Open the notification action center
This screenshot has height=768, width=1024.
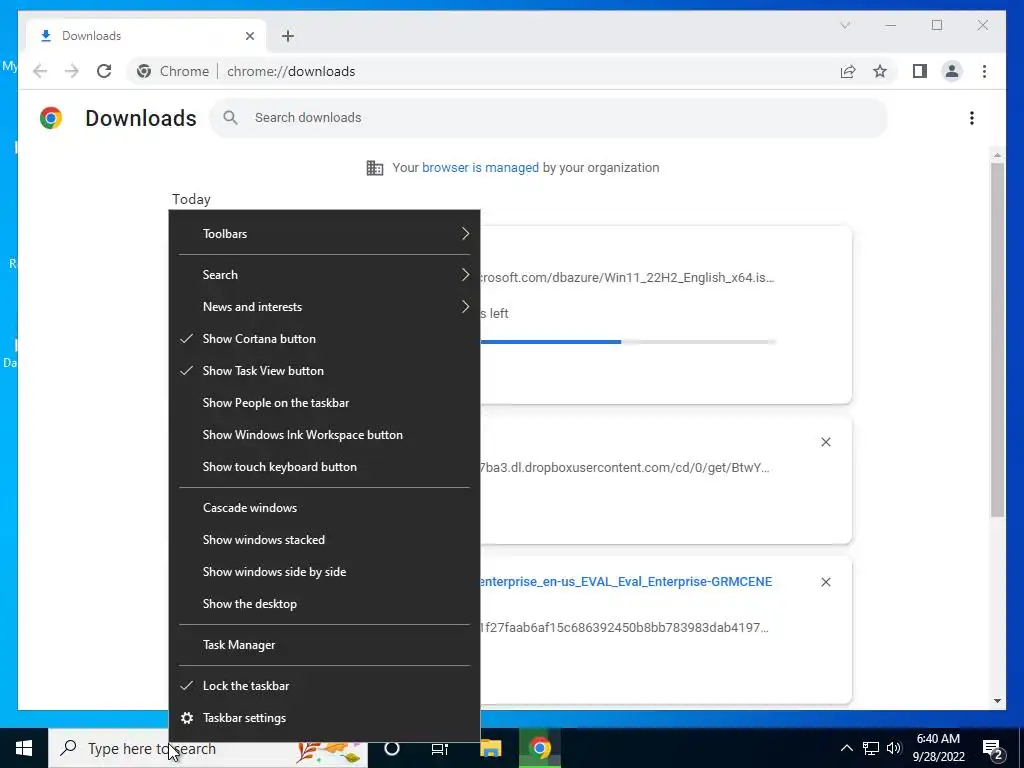pyautogui.click(x=993, y=749)
